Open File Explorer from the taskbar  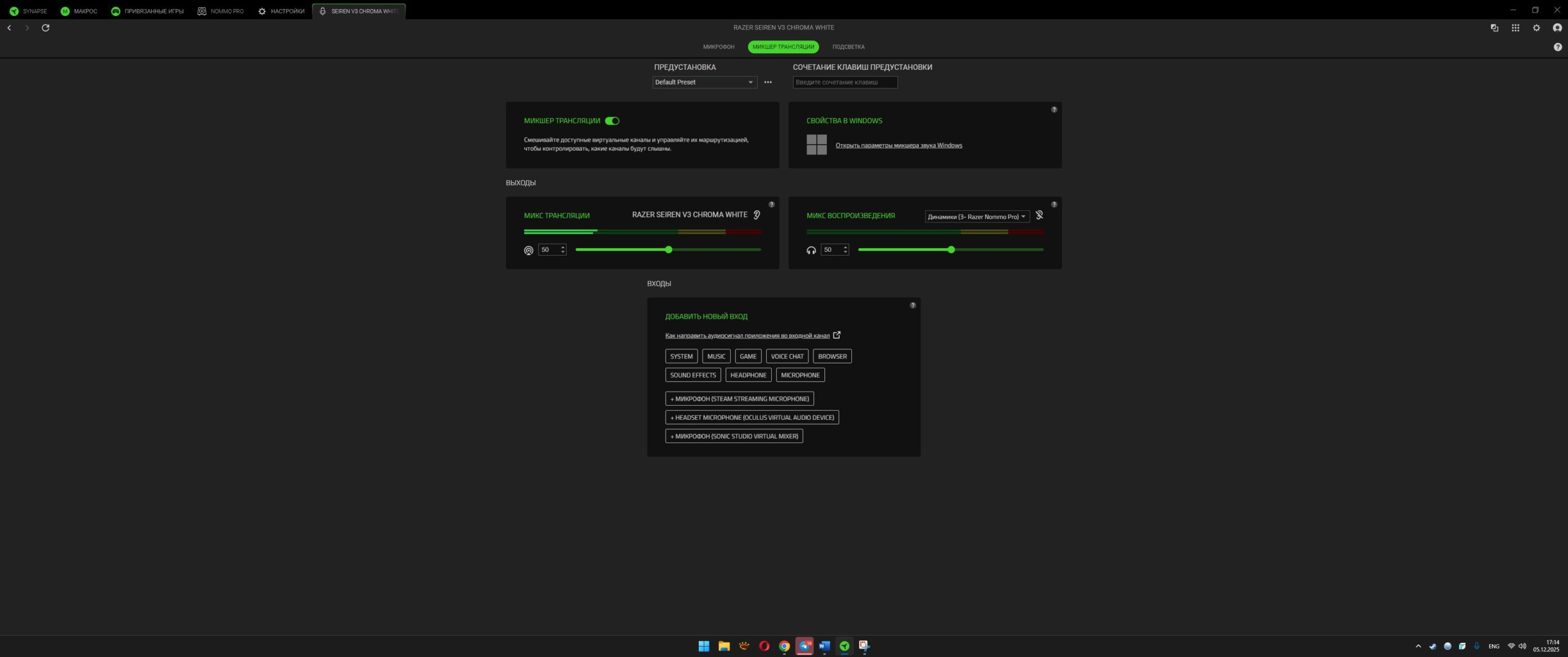click(x=724, y=646)
